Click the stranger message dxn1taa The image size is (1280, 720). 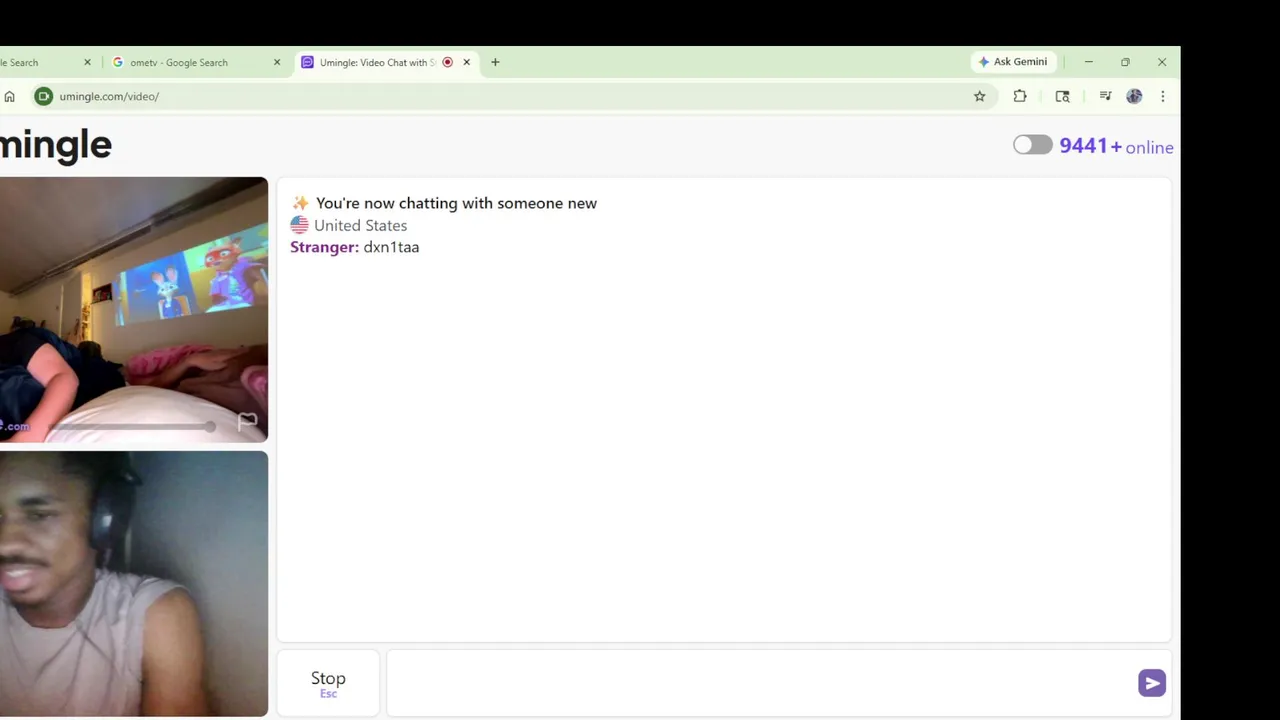click(391, 247)
